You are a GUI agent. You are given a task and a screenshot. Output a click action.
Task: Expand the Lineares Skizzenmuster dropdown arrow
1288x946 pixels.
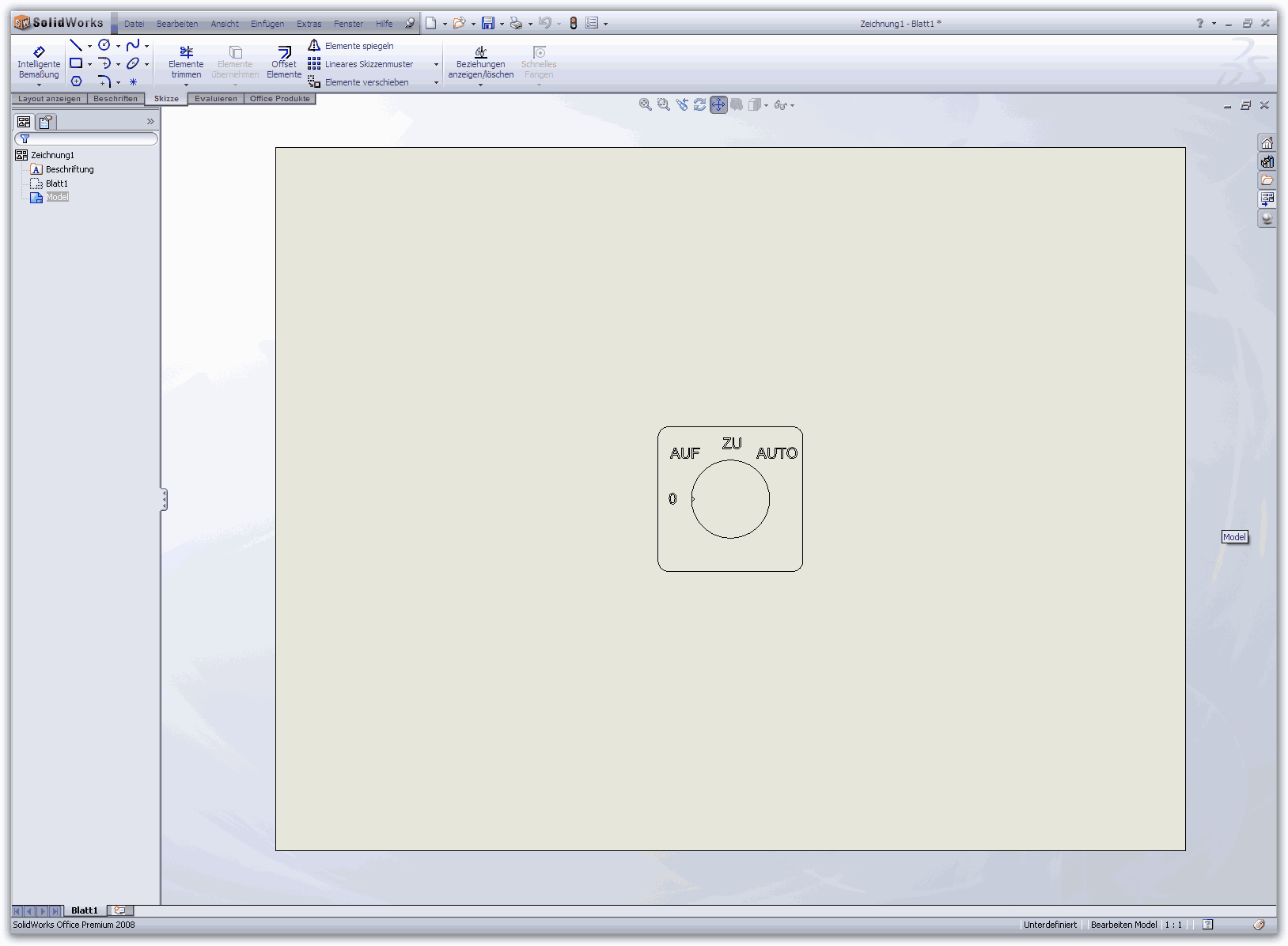click(x=436, y=64)
